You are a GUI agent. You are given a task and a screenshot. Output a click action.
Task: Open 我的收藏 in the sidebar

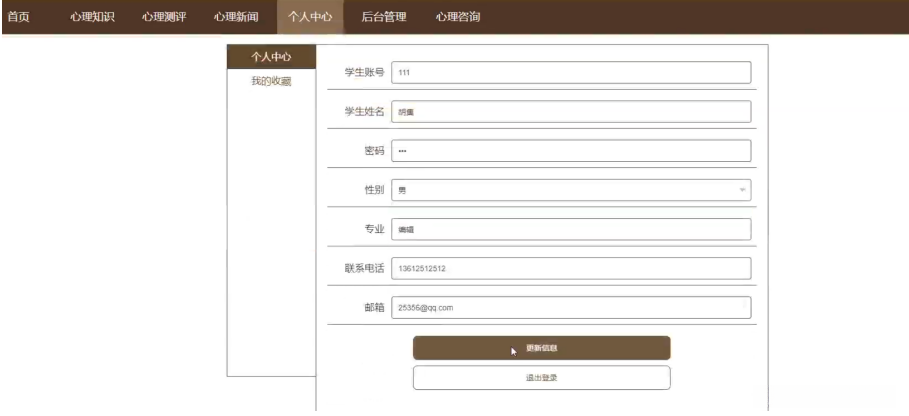point(271,81)
